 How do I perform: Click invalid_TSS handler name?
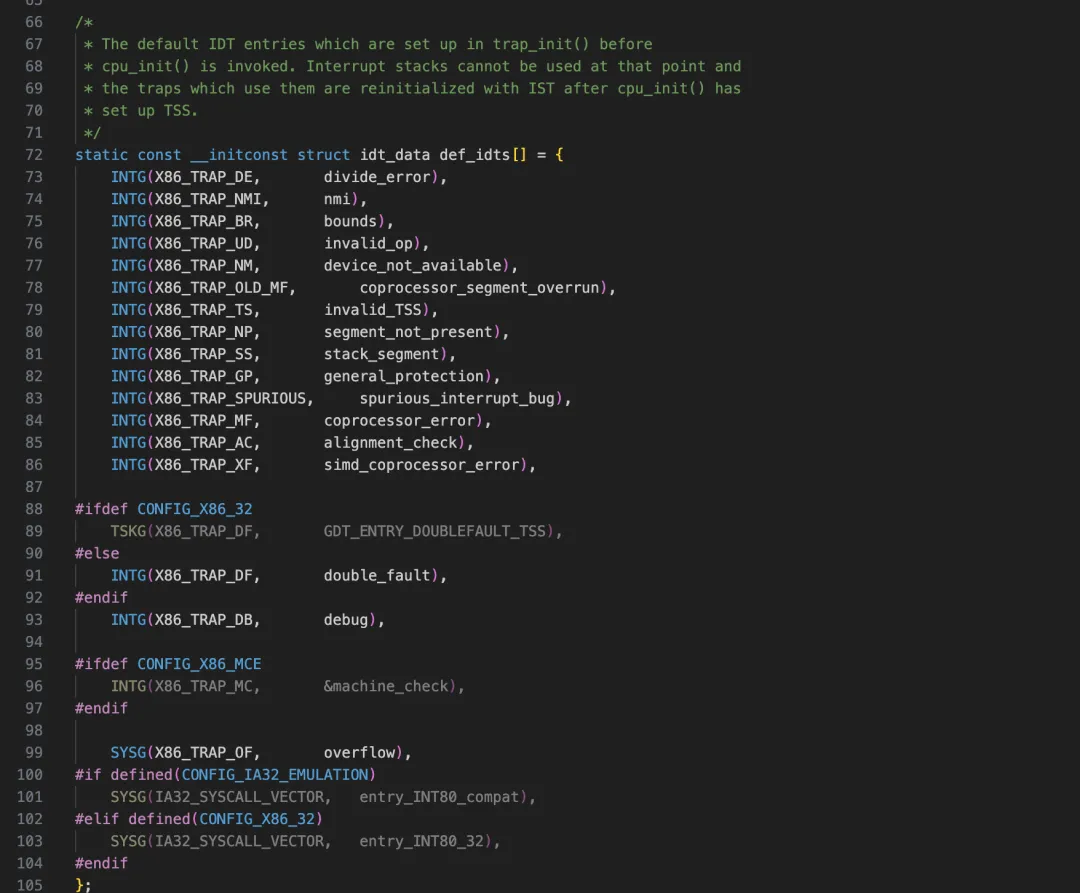[373, 310]
